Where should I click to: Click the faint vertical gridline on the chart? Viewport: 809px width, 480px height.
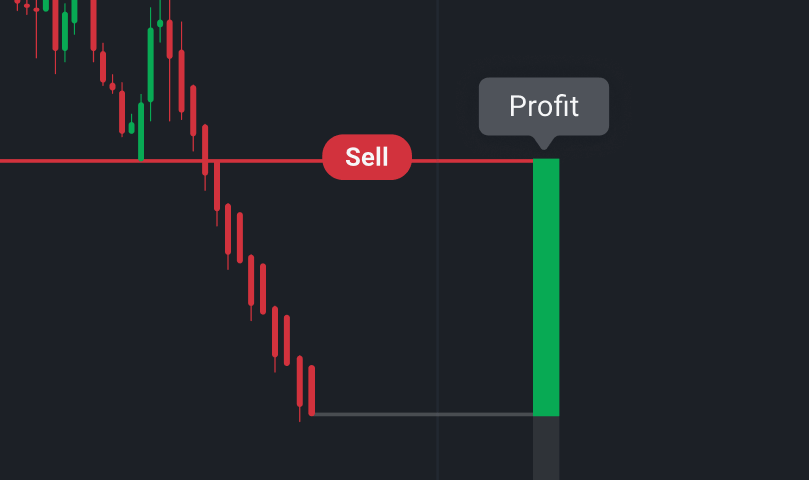coord(437,300)
